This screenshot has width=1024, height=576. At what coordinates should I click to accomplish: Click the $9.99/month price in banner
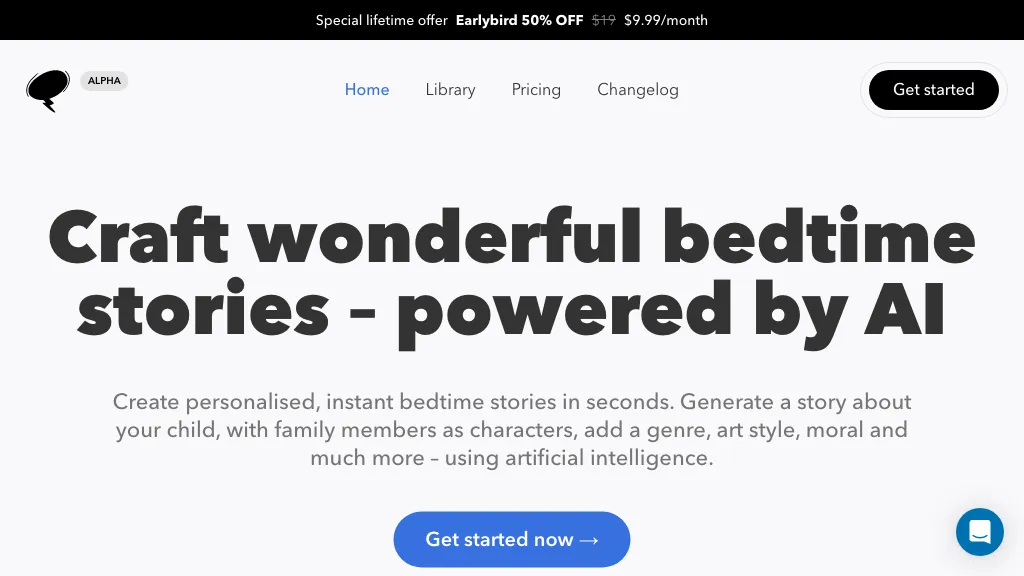[x=665, y=20]
